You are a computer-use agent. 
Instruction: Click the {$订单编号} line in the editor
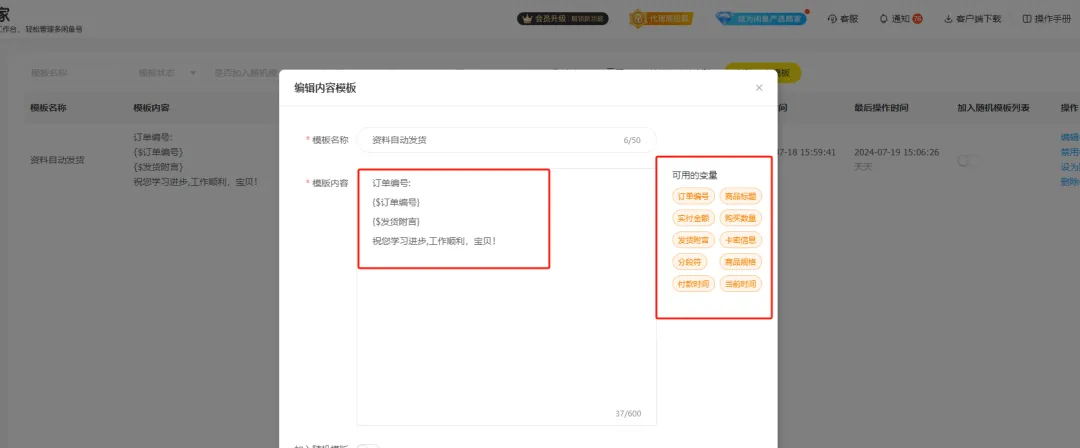pos(396,203)
